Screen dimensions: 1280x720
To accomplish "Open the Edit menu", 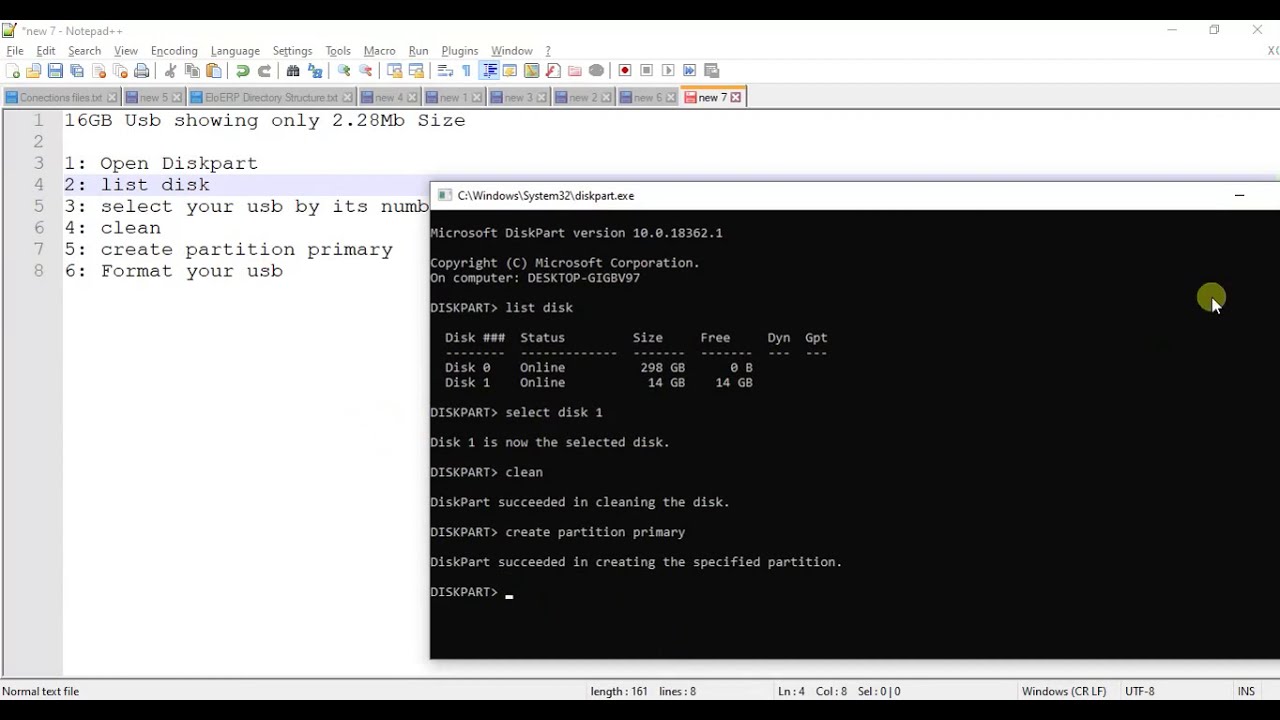I will 46,50.
